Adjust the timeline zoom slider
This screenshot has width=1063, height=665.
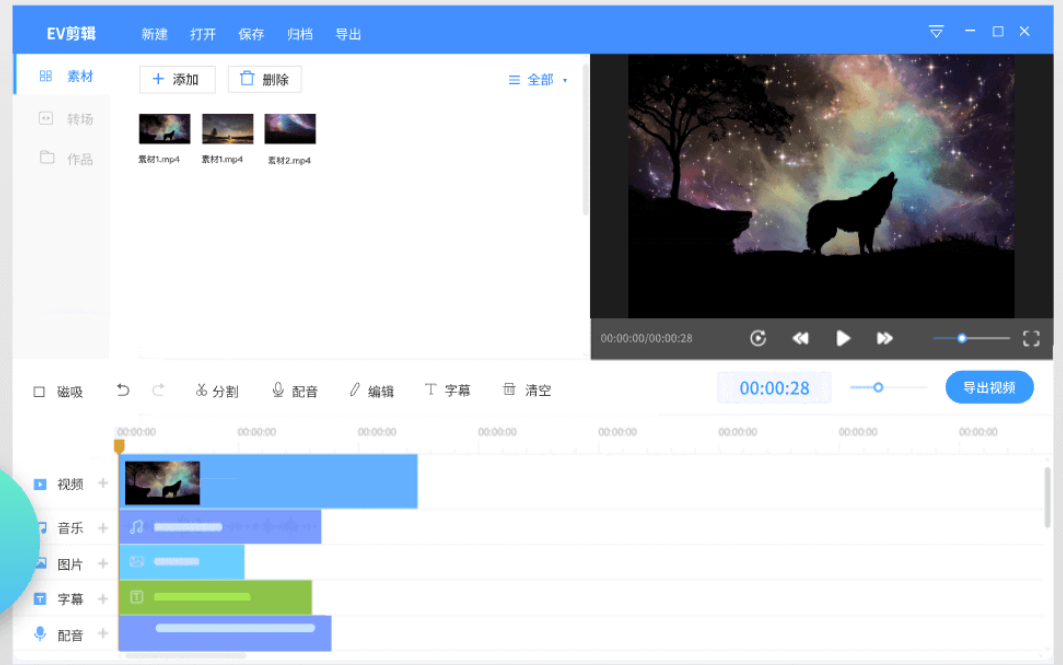887,388
